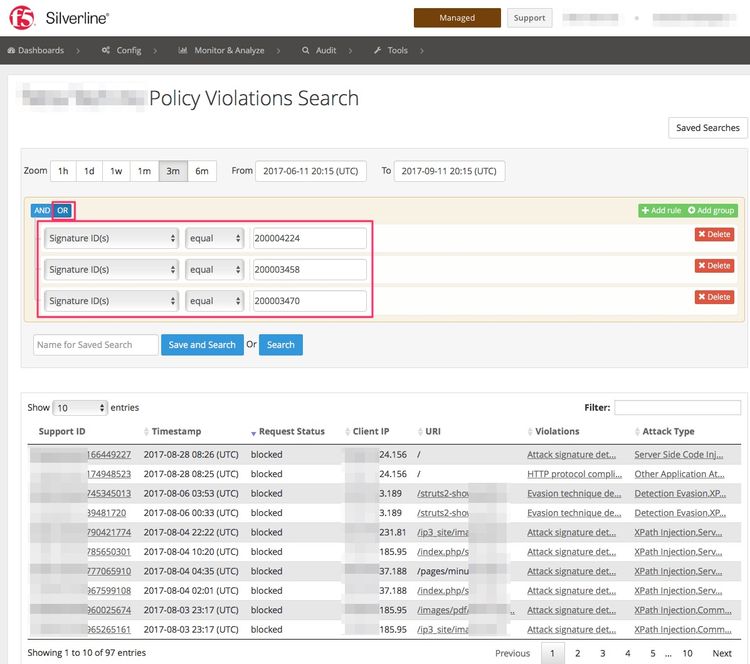
Task: Click the To date field
Action: point(449,171)
